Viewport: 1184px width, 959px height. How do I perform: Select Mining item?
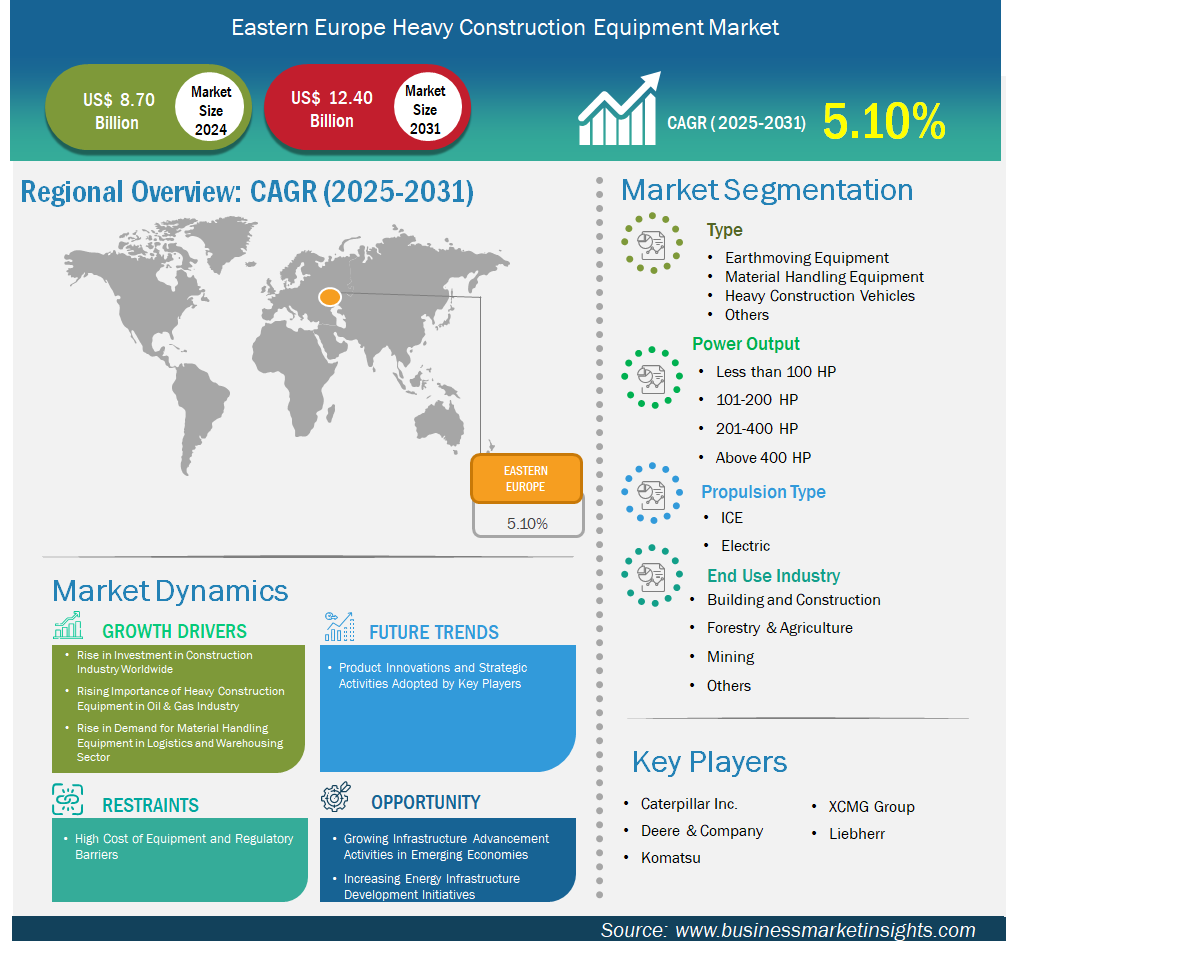[730, 657]
